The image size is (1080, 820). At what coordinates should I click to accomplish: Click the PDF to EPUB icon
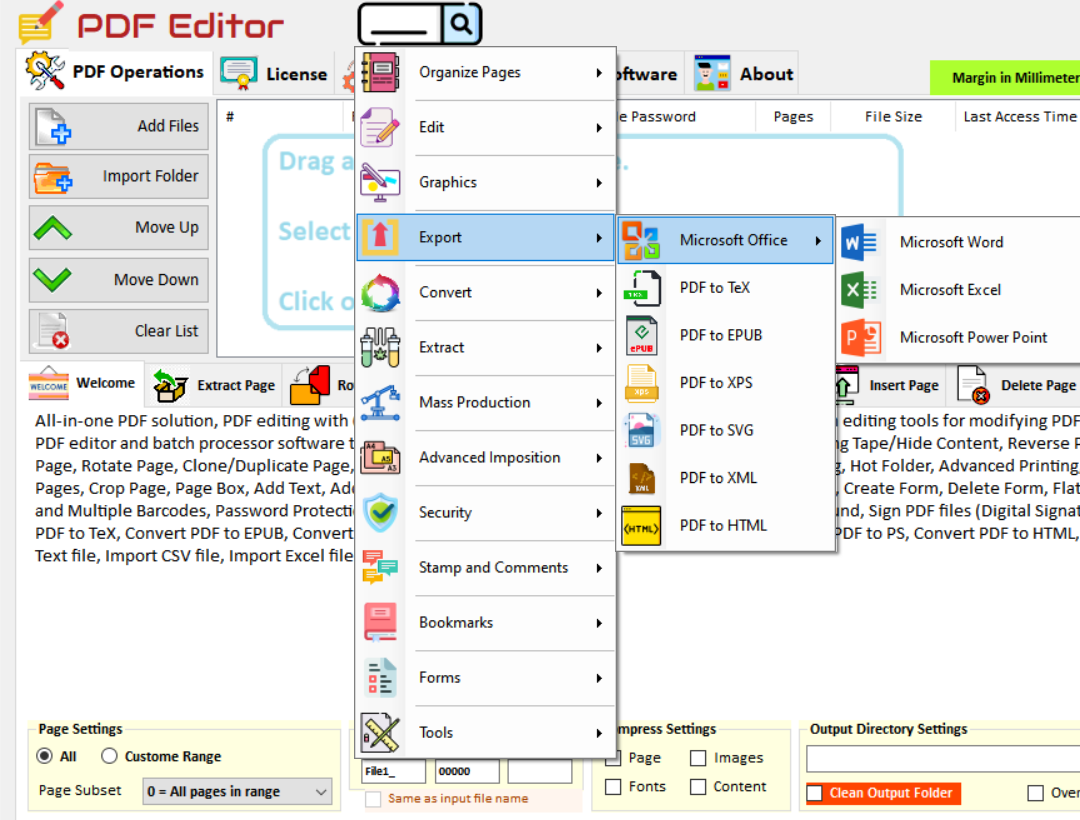(641, 335)
